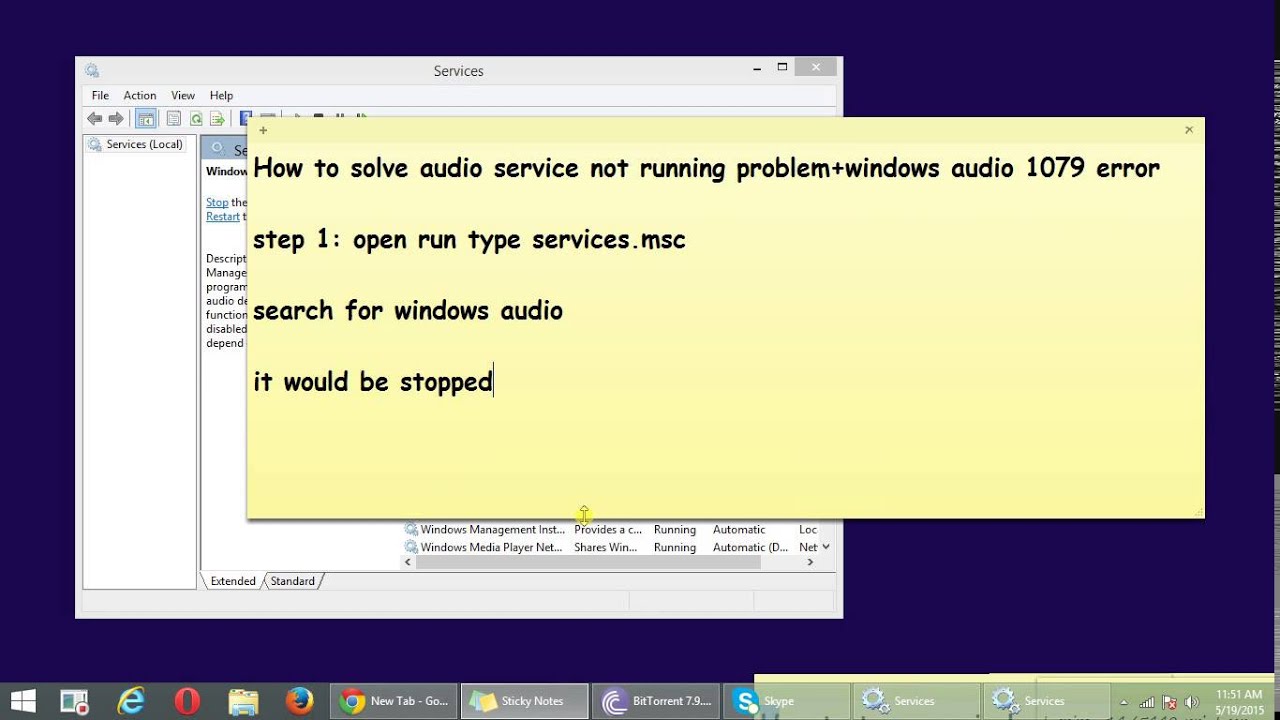
Task: Click 'Provides a c...' description cell
Action: pyautogui.click(x=608, y=530)
